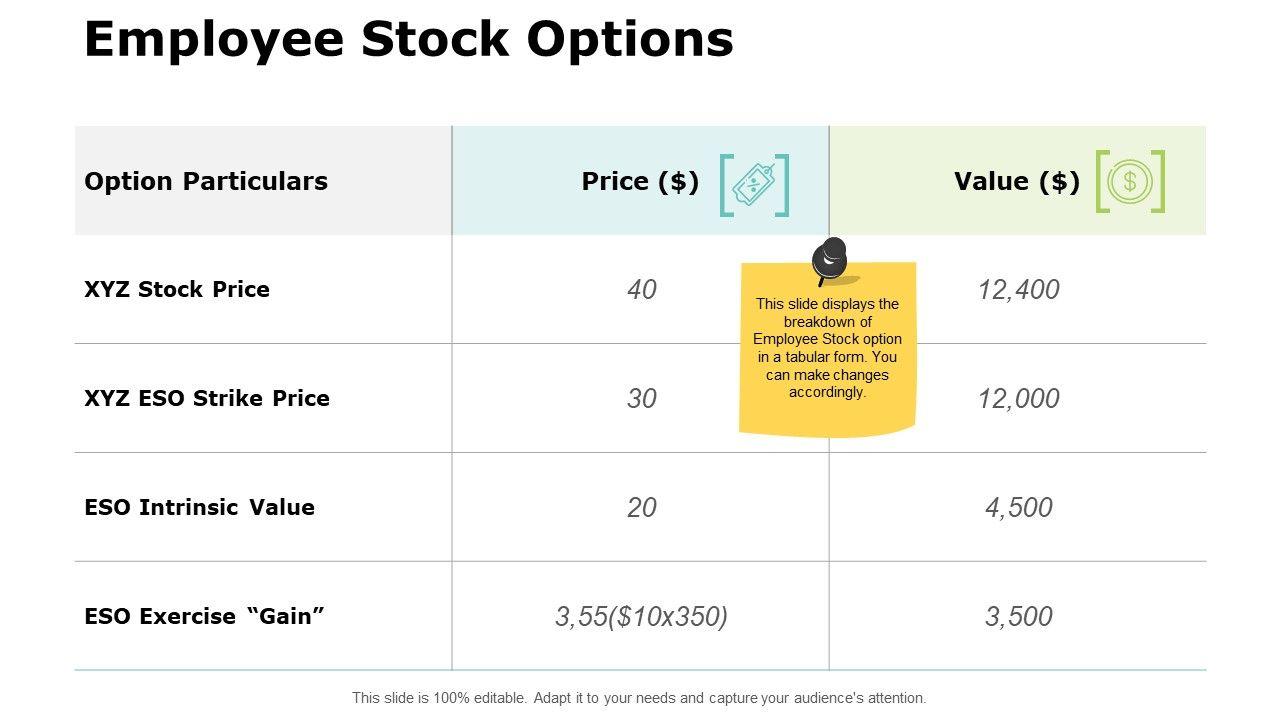Viewport: 1280px width, 720px height.
Task: Select the yellow sticky note text
Action: point(828,348)
